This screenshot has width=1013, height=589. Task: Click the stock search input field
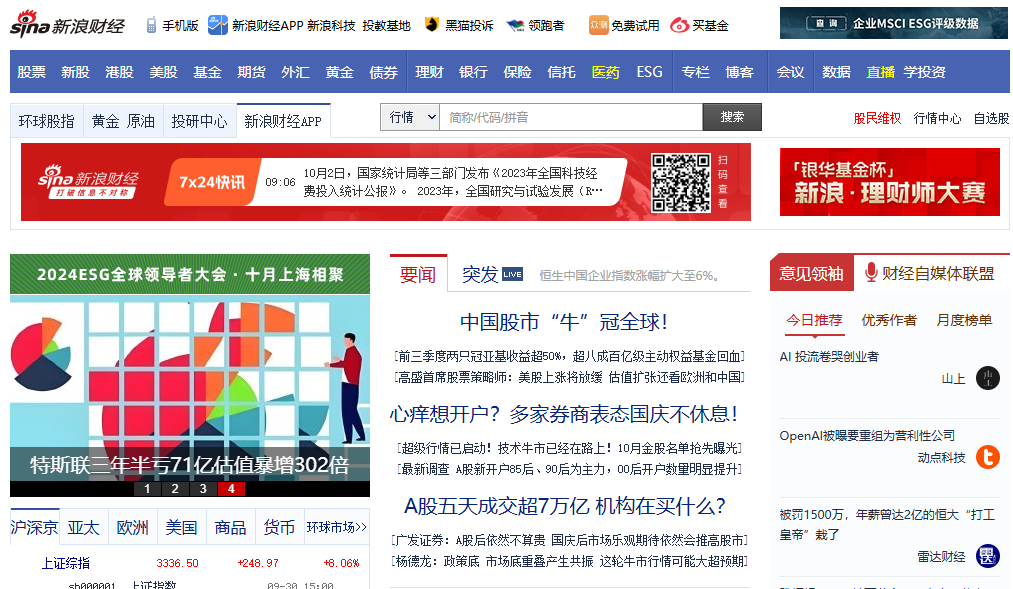click(571, 117)
